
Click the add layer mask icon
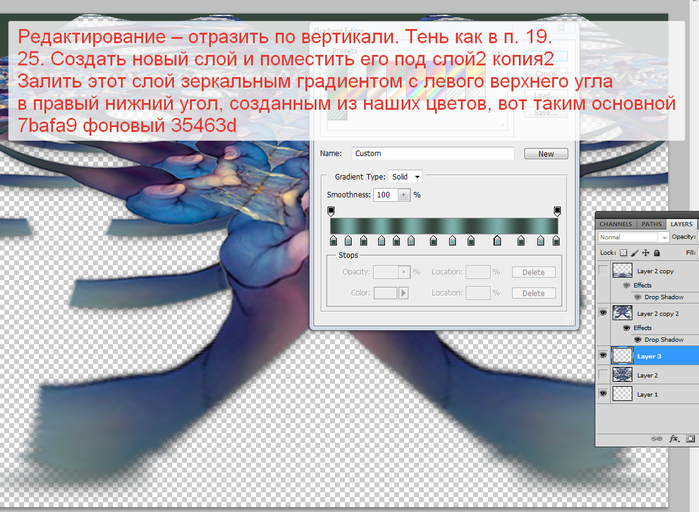[x=691, y=439]
